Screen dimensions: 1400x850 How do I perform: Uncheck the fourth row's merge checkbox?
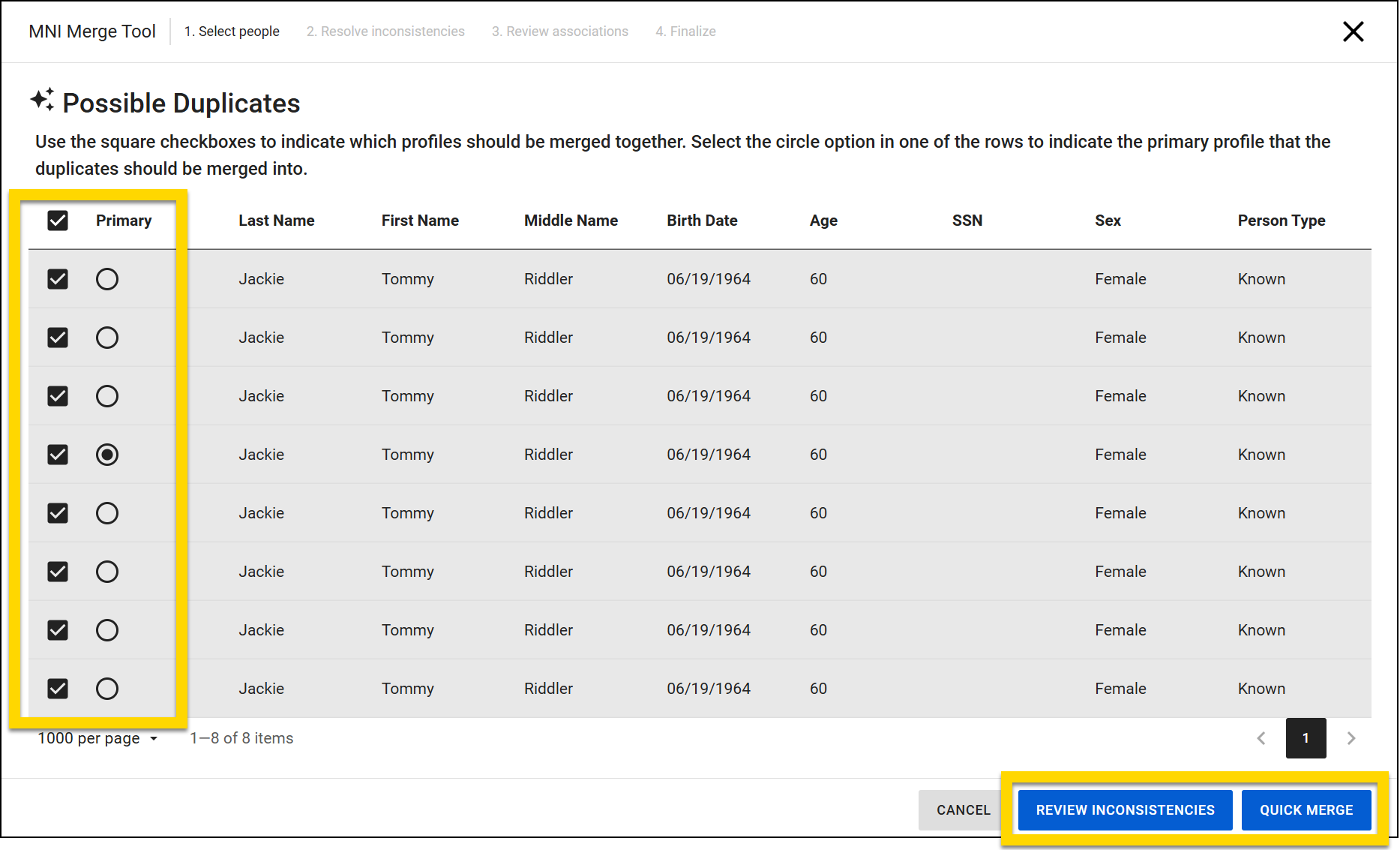coord(58,454)
